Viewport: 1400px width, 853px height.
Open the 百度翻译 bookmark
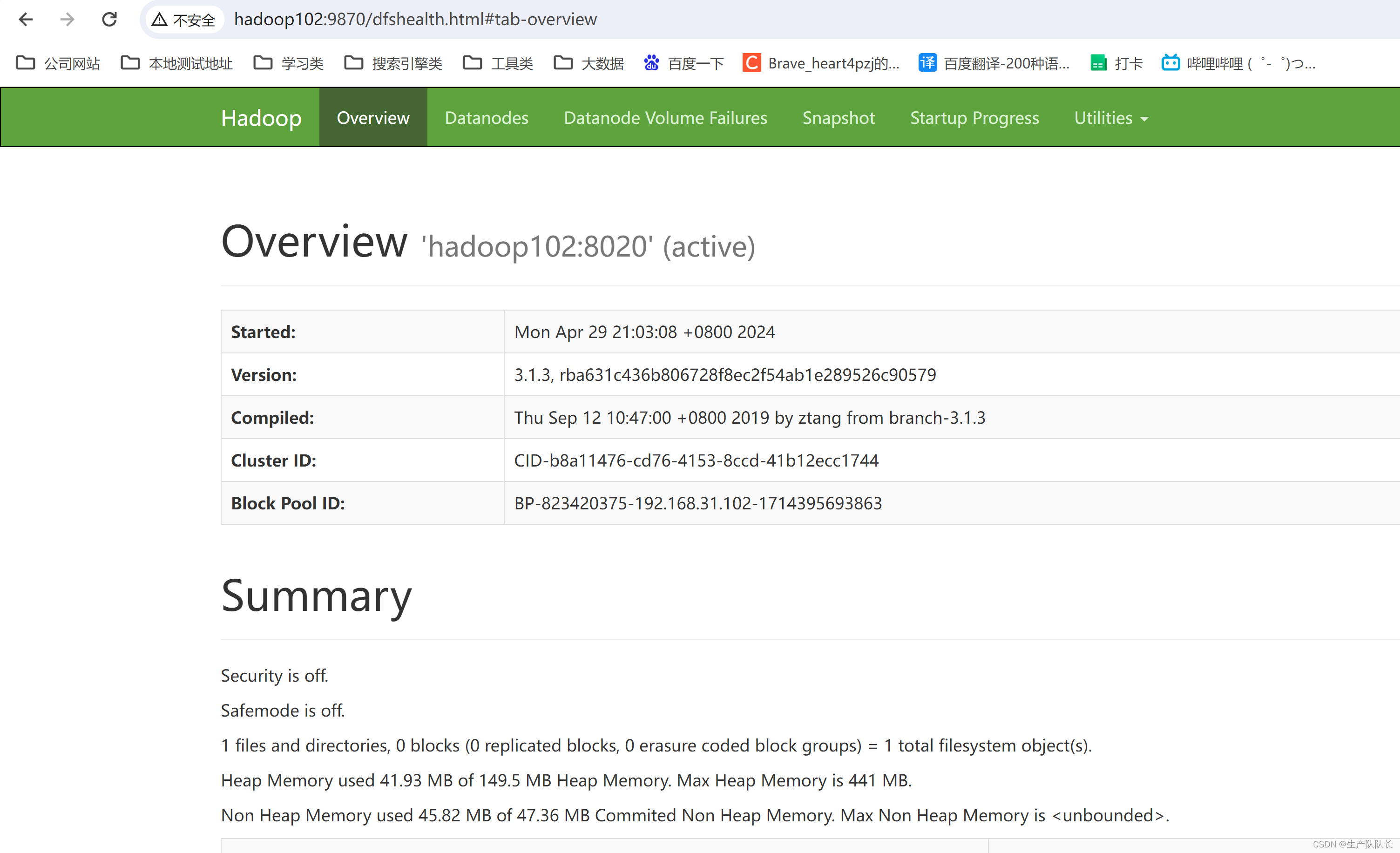994,63
